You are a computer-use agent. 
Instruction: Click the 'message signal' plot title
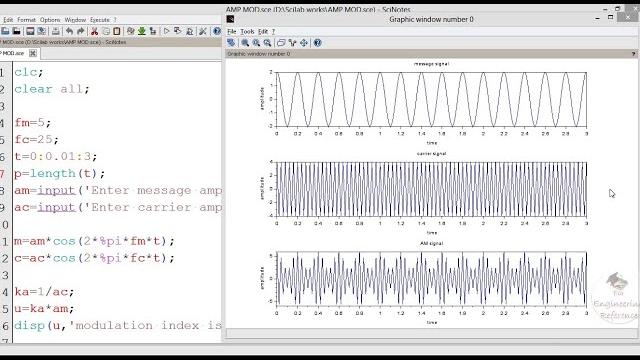tap(431, 64)
